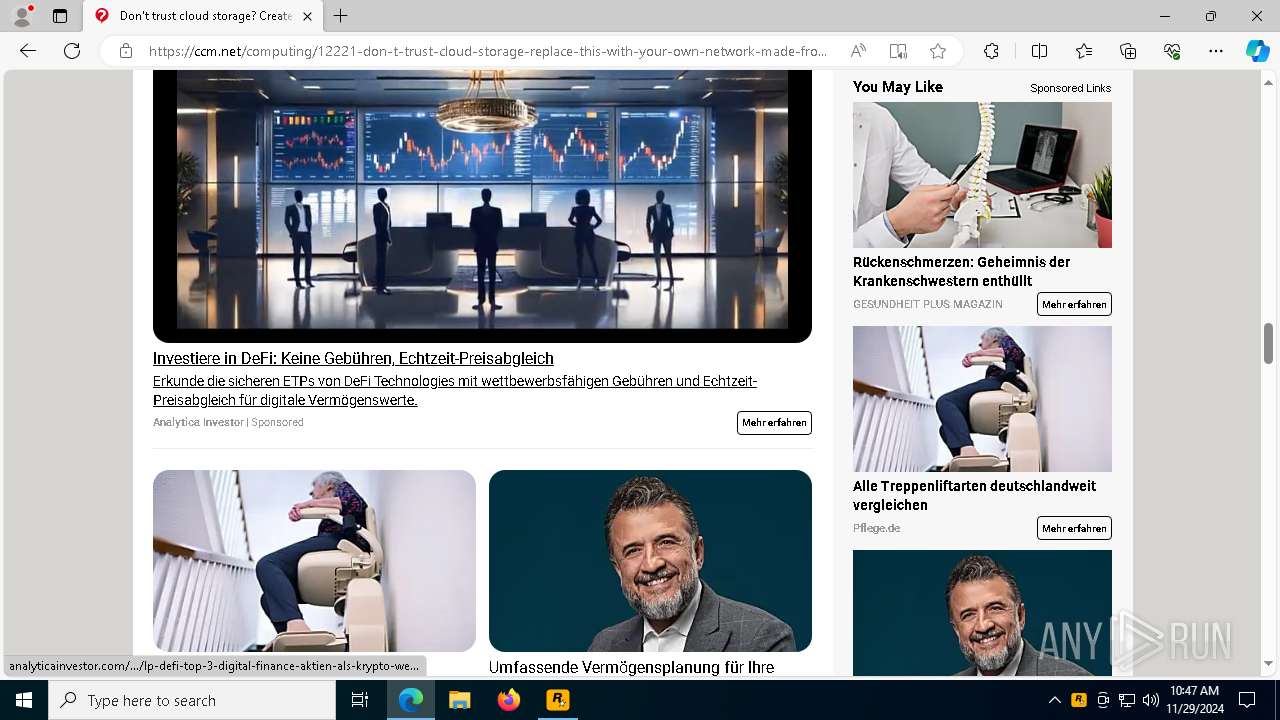Open the Windows Start menu
The image size is (1280, 720).
coord(24,700)
